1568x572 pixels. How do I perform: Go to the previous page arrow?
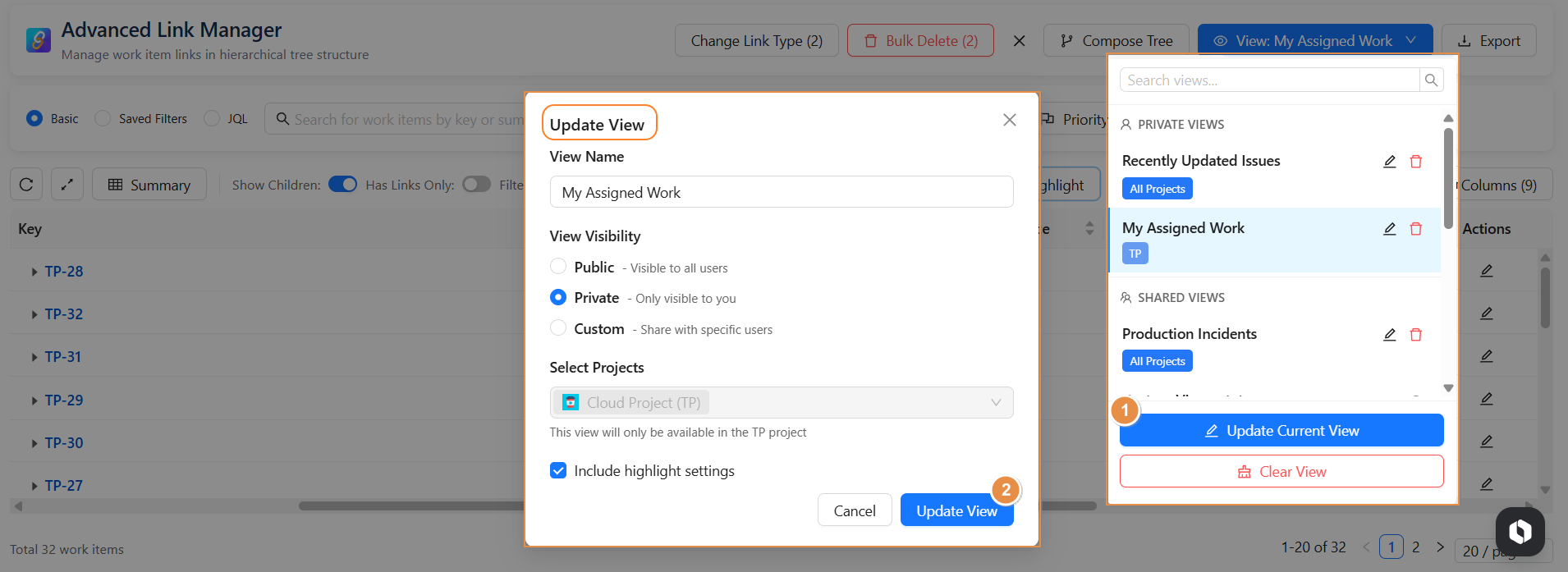pos(1366,547)
